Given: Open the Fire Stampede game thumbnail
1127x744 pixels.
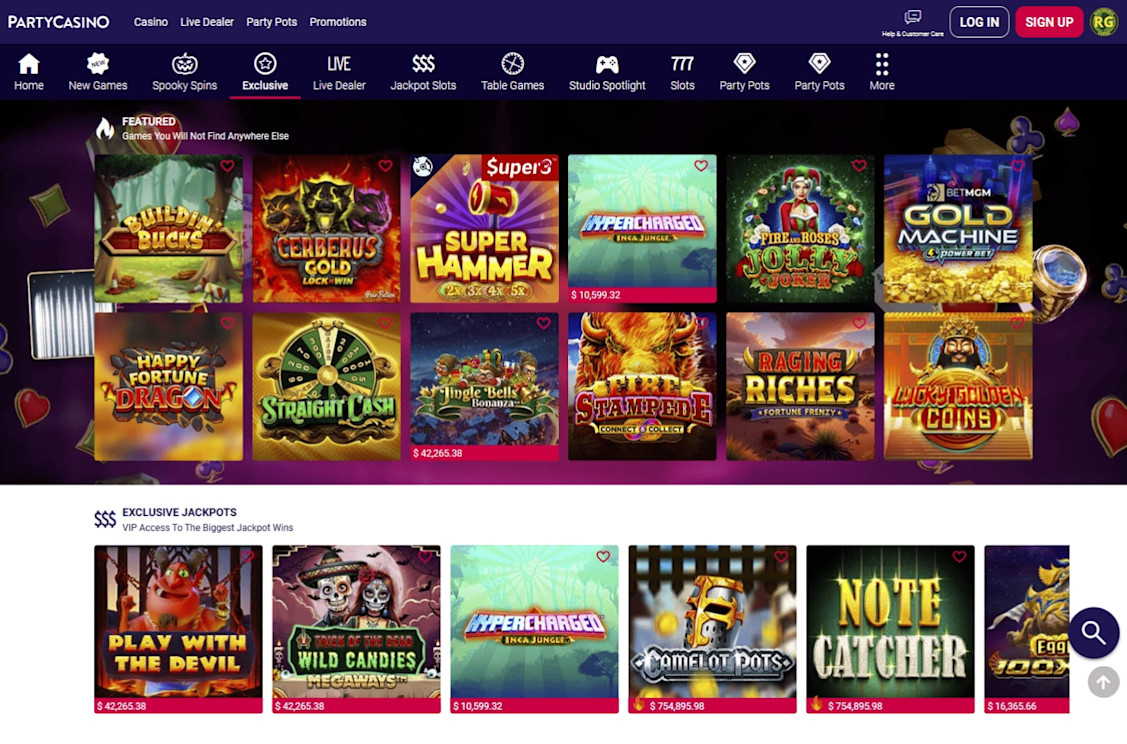Looking at the screenshot, I should [x=642, y=386].
